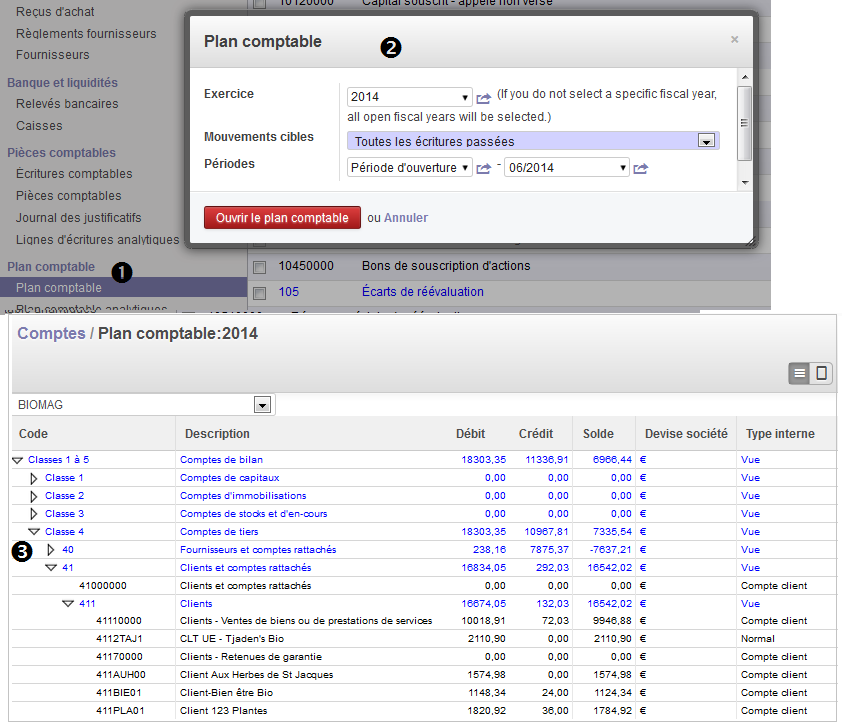Click the Annuler link
The image size is (844, 727).
pos(406,218)
